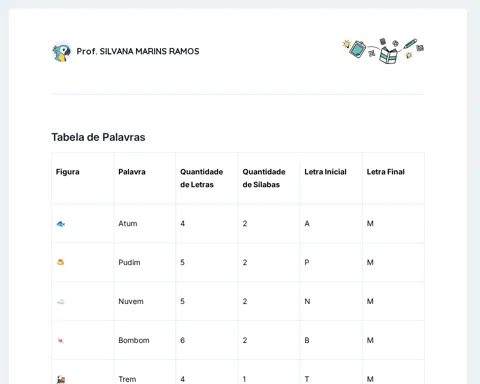Screen dimensions: 480x384
Task: Click the Letra Inicial column header
Action: click(x=325, y=172)
